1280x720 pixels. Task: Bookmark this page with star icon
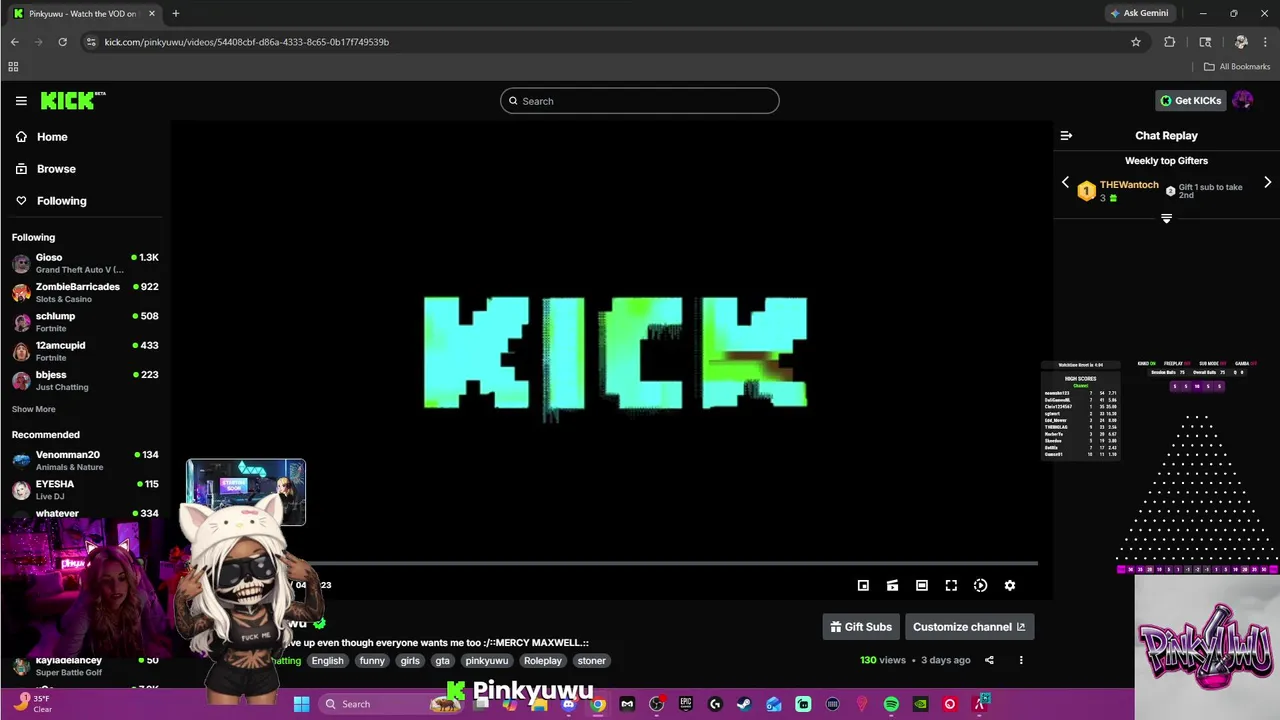coord(1136,42)
